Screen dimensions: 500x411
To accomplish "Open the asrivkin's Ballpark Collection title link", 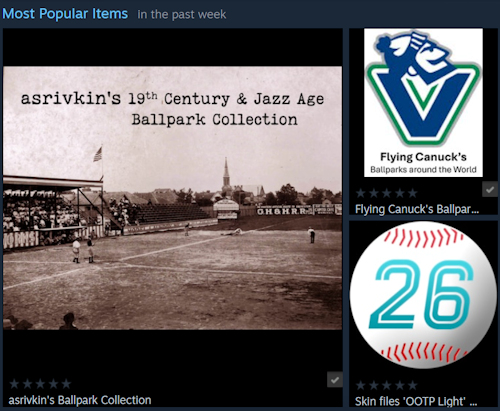I will click(80, 400).
